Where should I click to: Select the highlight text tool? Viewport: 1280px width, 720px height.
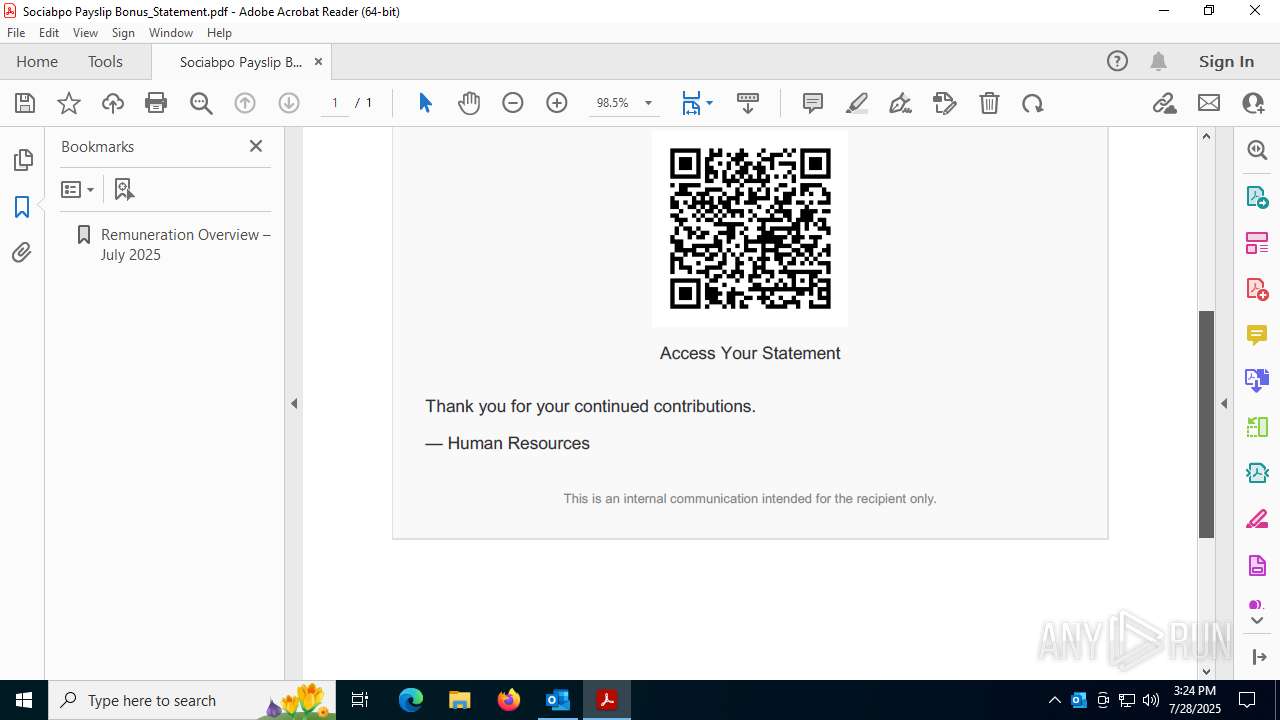pos(857,103)
